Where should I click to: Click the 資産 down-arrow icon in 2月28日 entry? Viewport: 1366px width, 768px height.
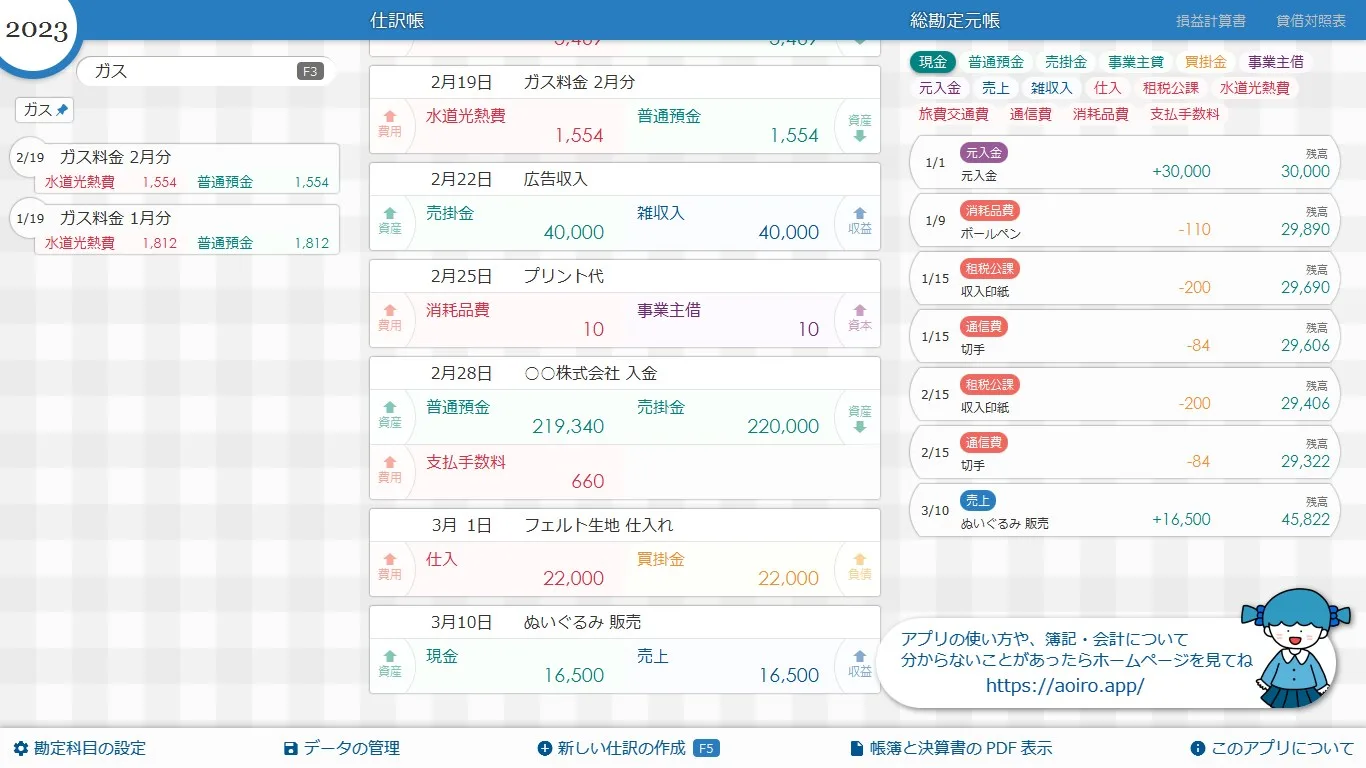click(x=860, y=427)
